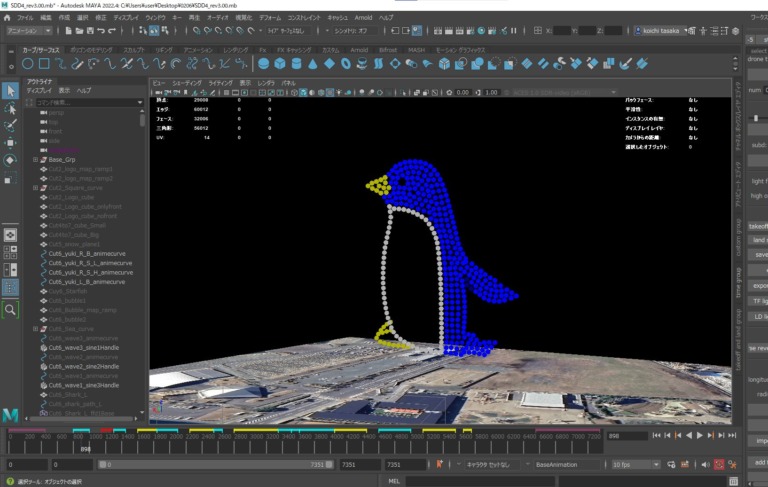Image resolution: width=768 pixels, height=487 pixels.
Task: Choose the Move tool in toolbox
Action: [x=10, y=142]
